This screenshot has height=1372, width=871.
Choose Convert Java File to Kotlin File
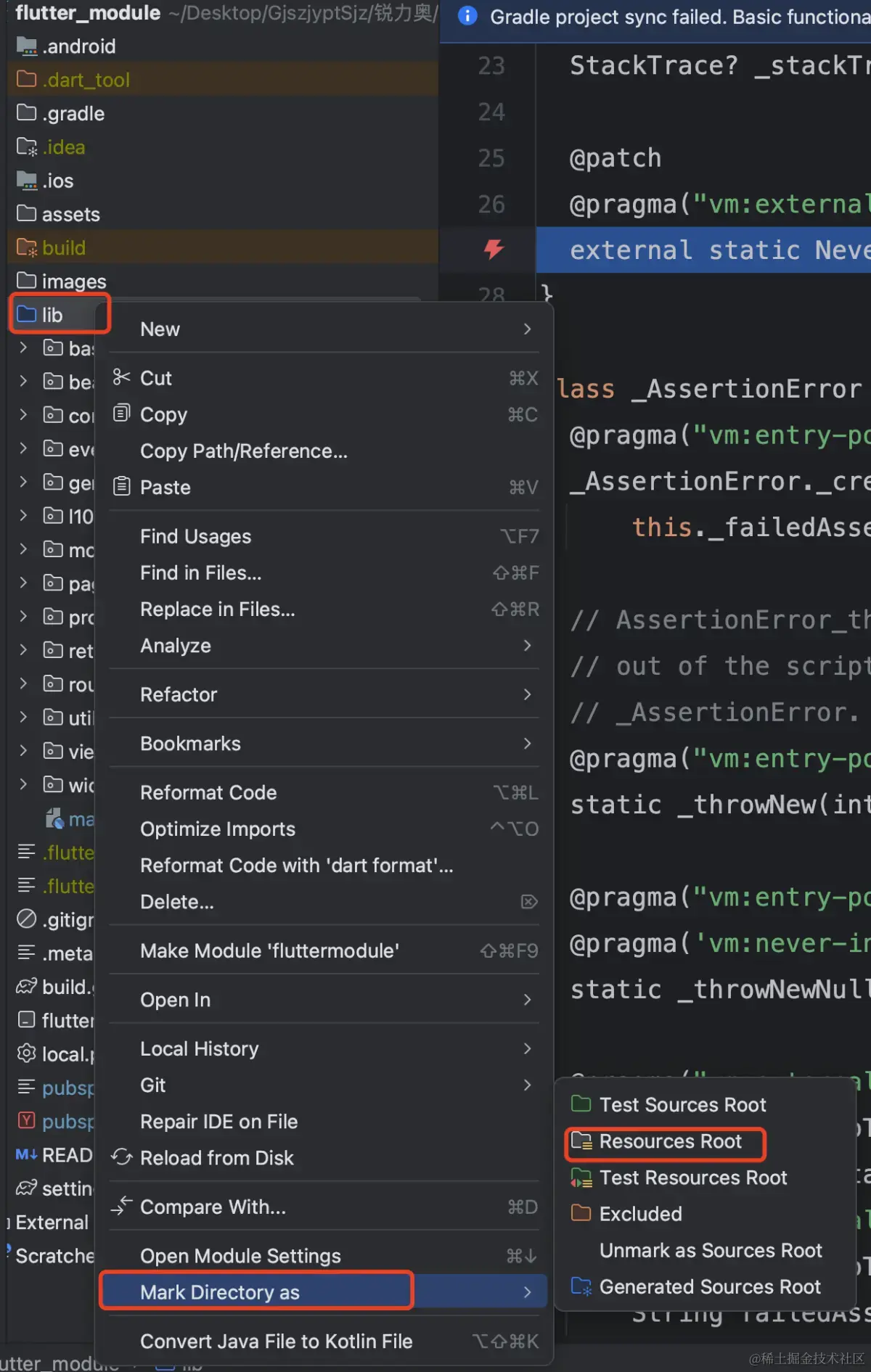tap(276, 1341)
